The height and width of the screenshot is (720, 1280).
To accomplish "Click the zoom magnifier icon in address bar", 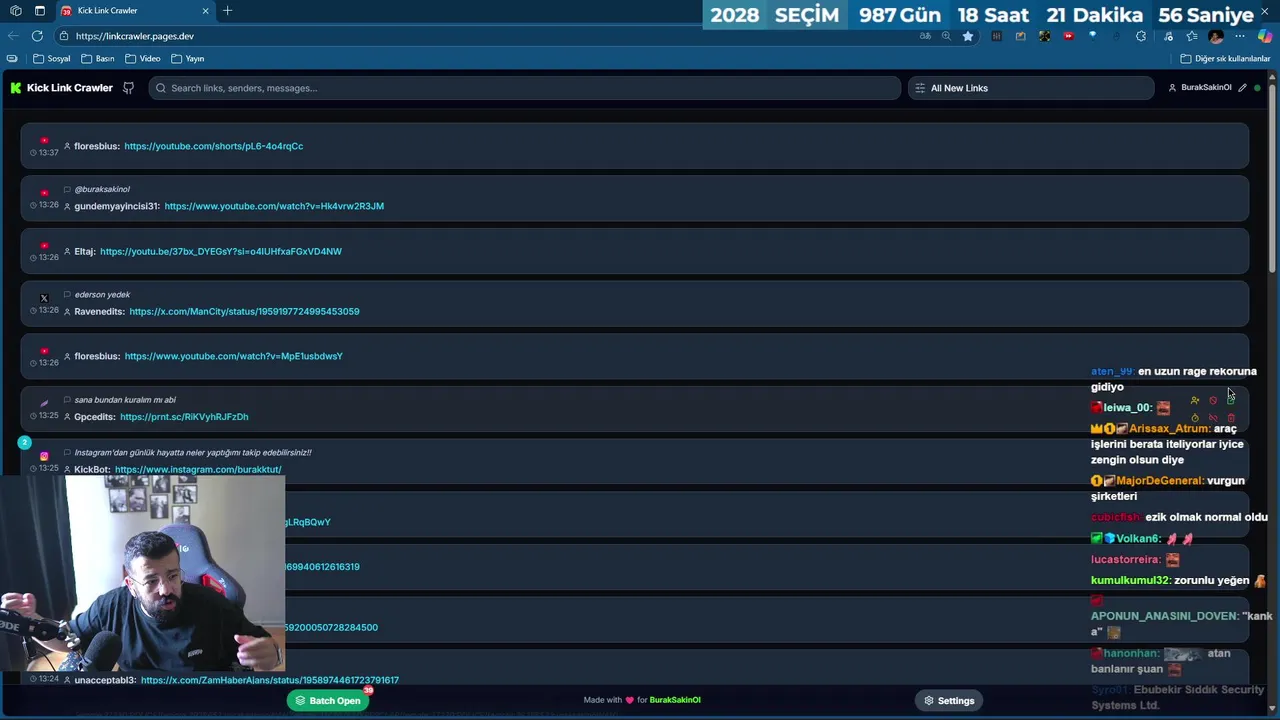I will (946, 36).
